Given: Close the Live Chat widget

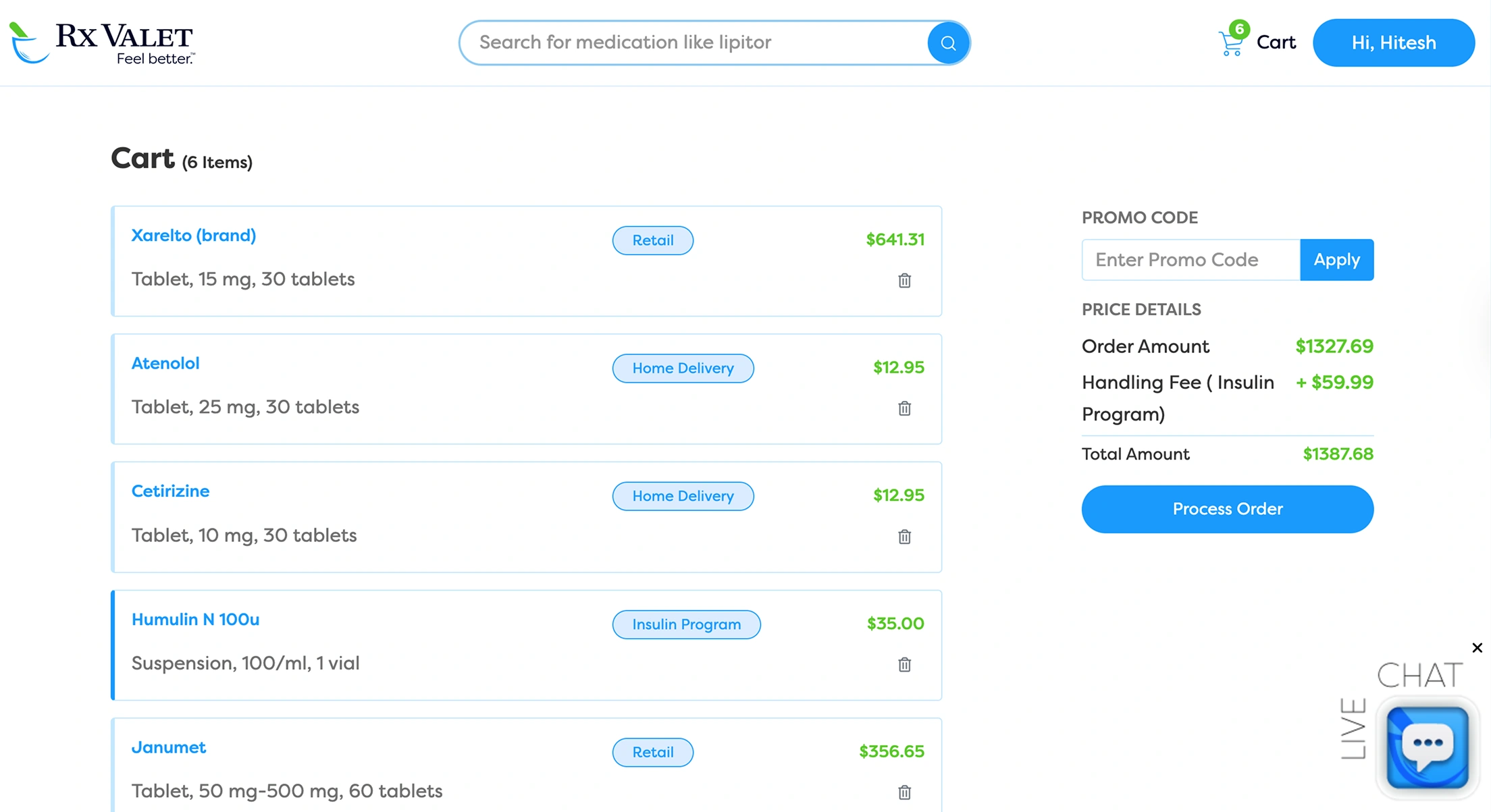Looking at the screenshot, I should click(1477, 648).
